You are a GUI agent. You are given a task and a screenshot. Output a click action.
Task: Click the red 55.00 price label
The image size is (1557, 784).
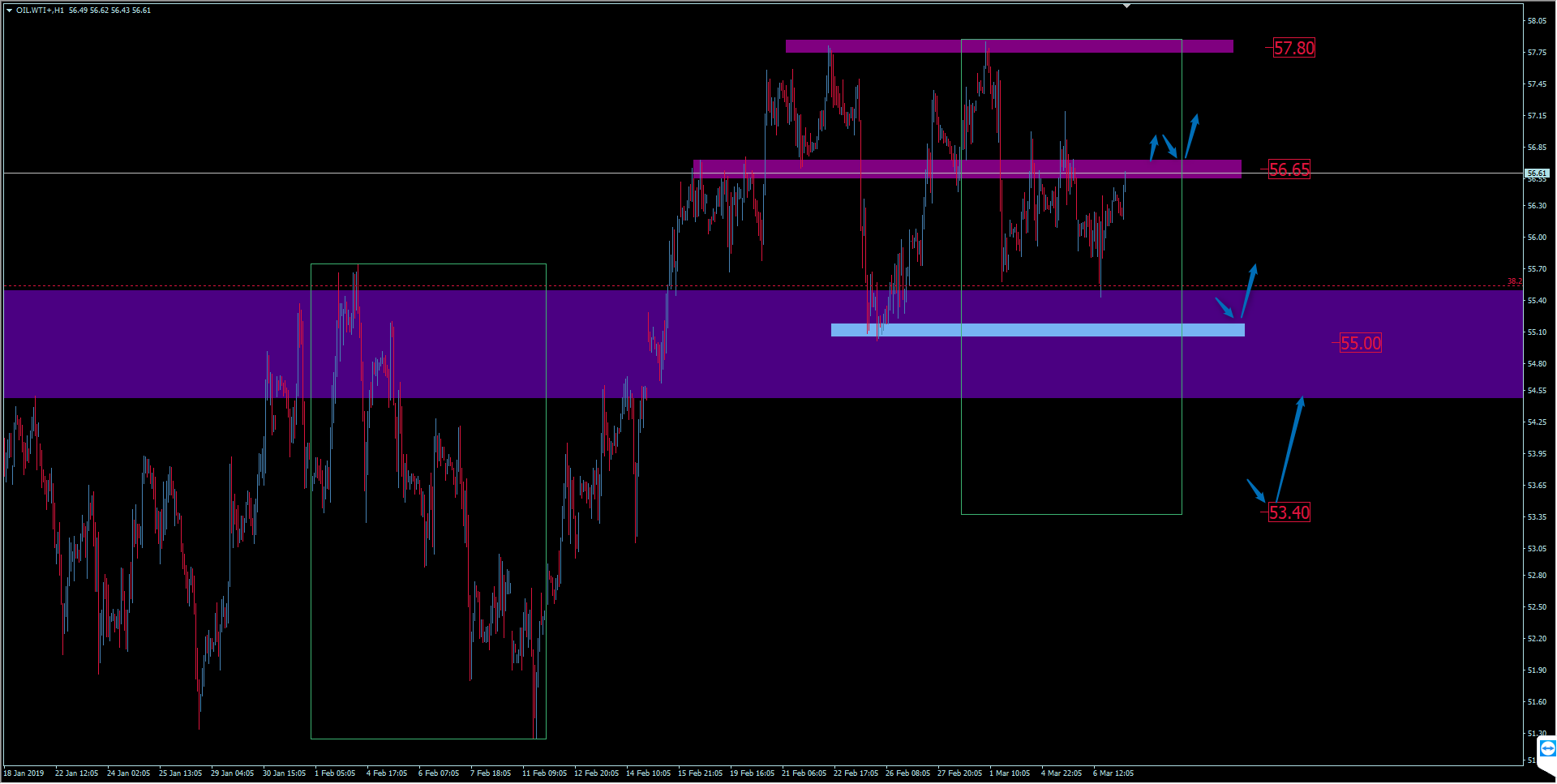click(1360, 343)
